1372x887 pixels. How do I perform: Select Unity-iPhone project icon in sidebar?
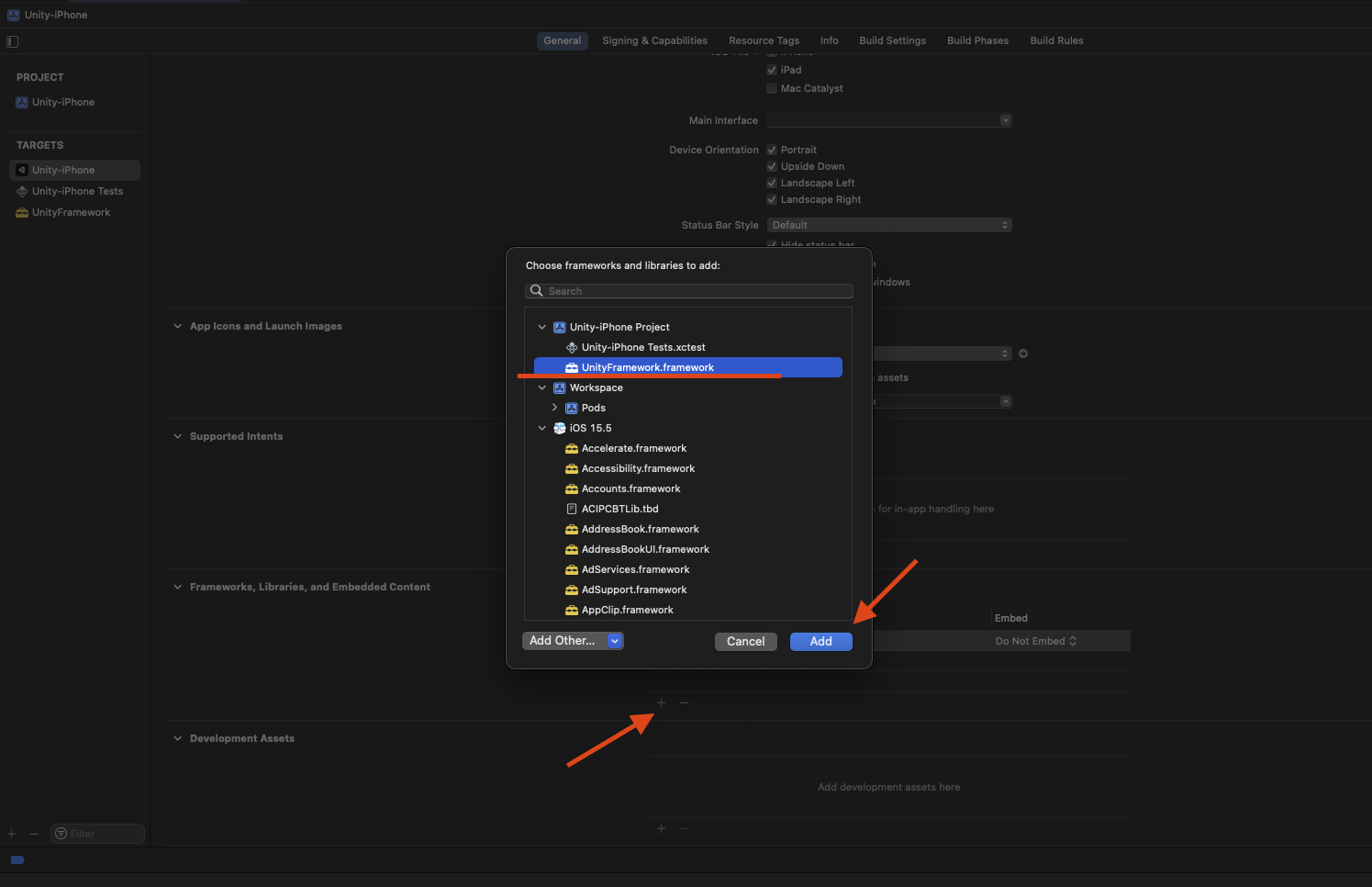click(22, 102)
